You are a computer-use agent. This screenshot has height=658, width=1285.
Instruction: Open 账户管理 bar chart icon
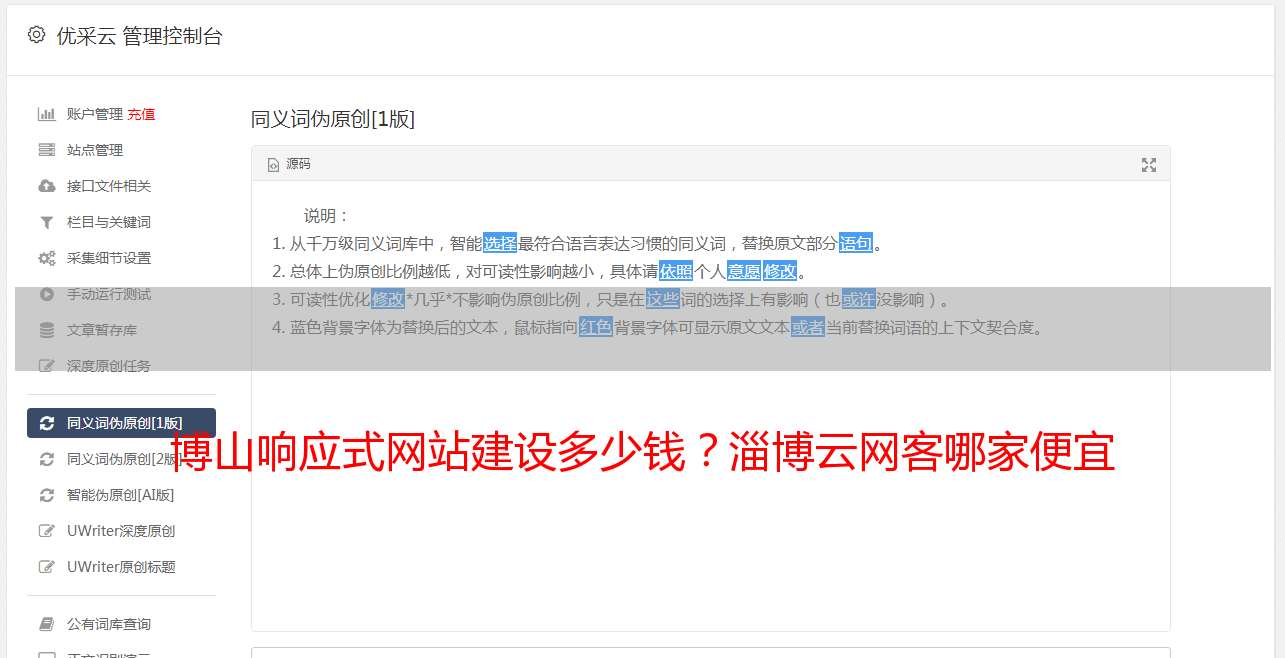tap(46, 114)
